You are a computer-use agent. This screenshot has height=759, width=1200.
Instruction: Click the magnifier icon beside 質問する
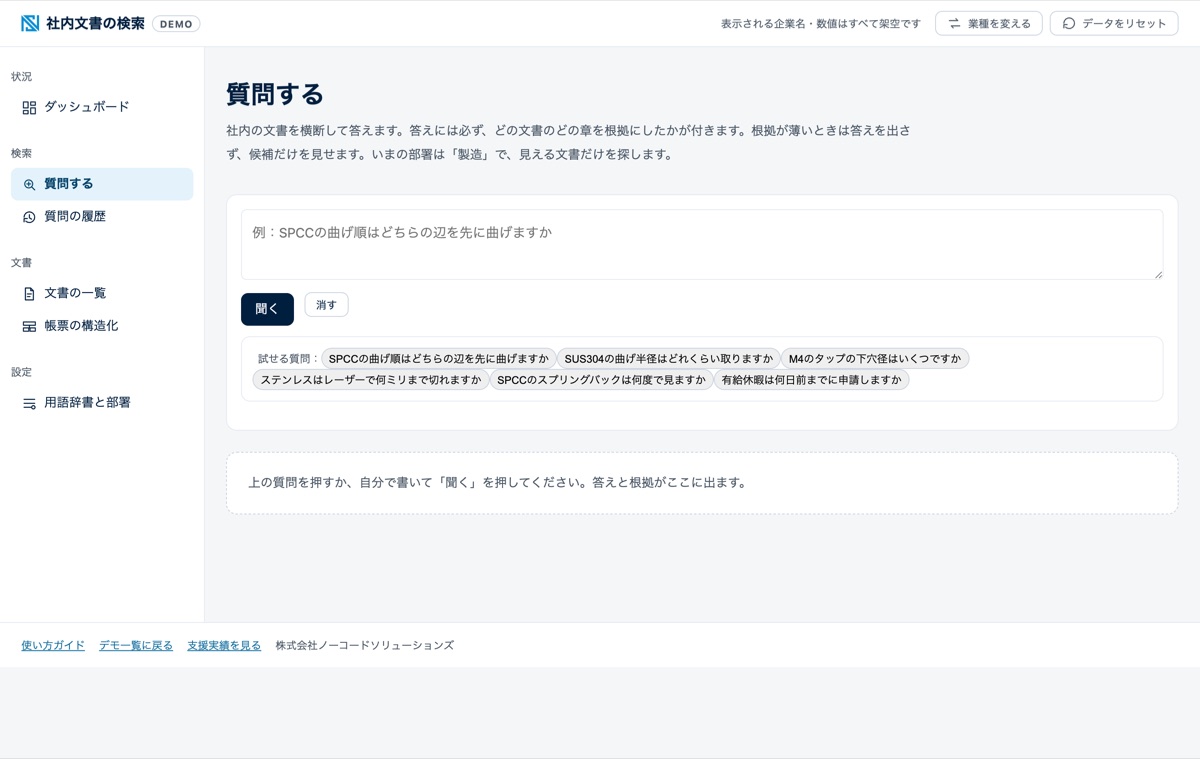pyautogui.click(x=29, y=185)
